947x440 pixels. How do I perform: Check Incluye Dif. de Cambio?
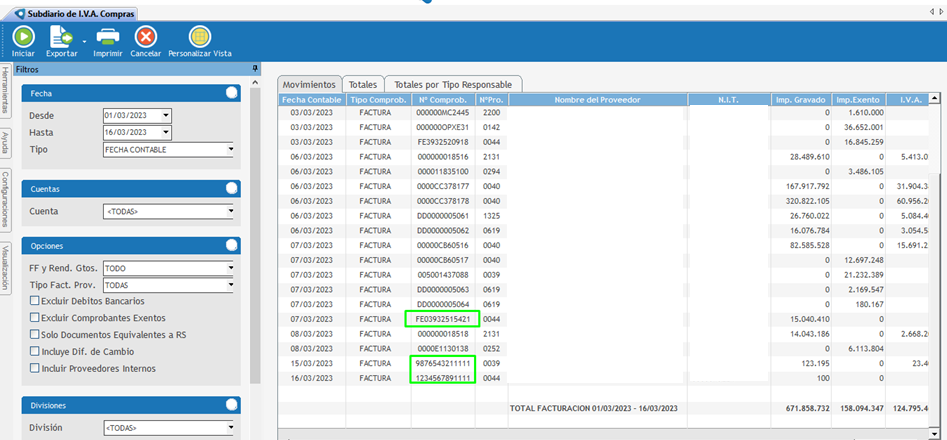click(34, 351)
